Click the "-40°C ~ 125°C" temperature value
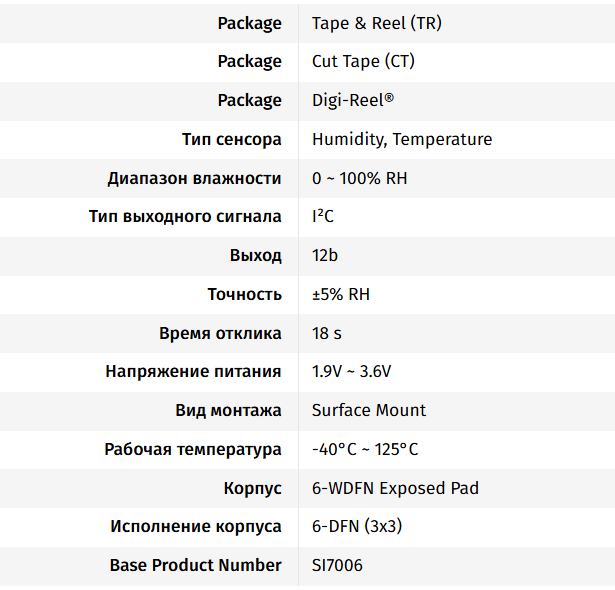 pyautogui.click(x=365, y=450)
